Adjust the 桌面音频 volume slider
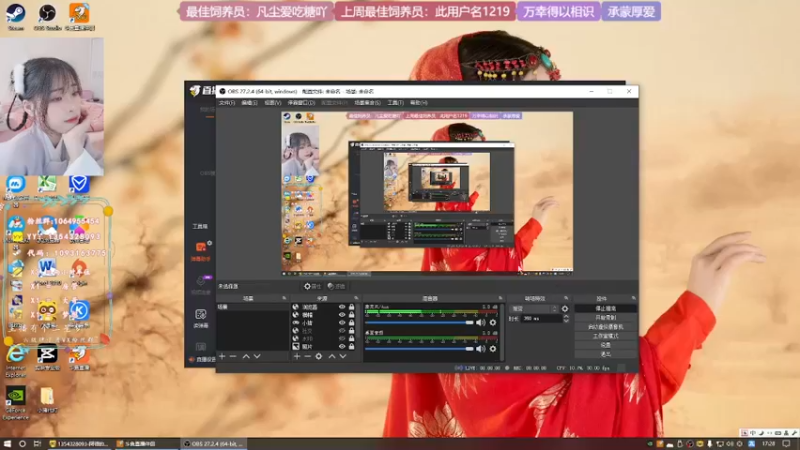 419,348
